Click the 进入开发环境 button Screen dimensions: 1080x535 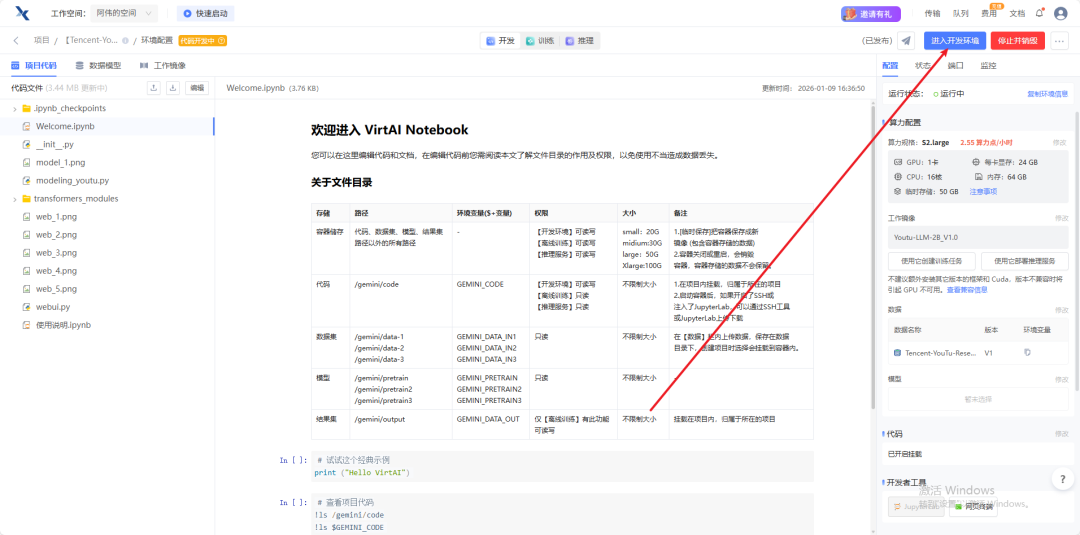pyautogui.click(x=955, y=41)
